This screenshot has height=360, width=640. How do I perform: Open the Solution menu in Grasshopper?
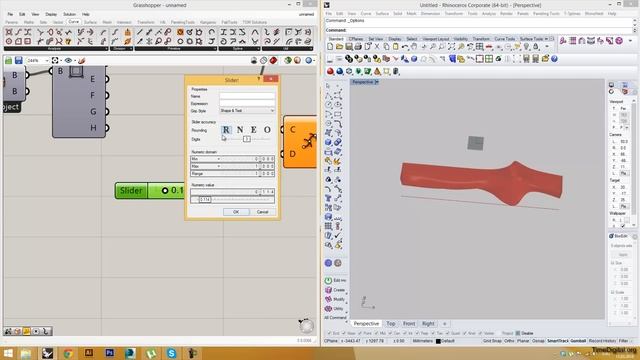[69, 14]
